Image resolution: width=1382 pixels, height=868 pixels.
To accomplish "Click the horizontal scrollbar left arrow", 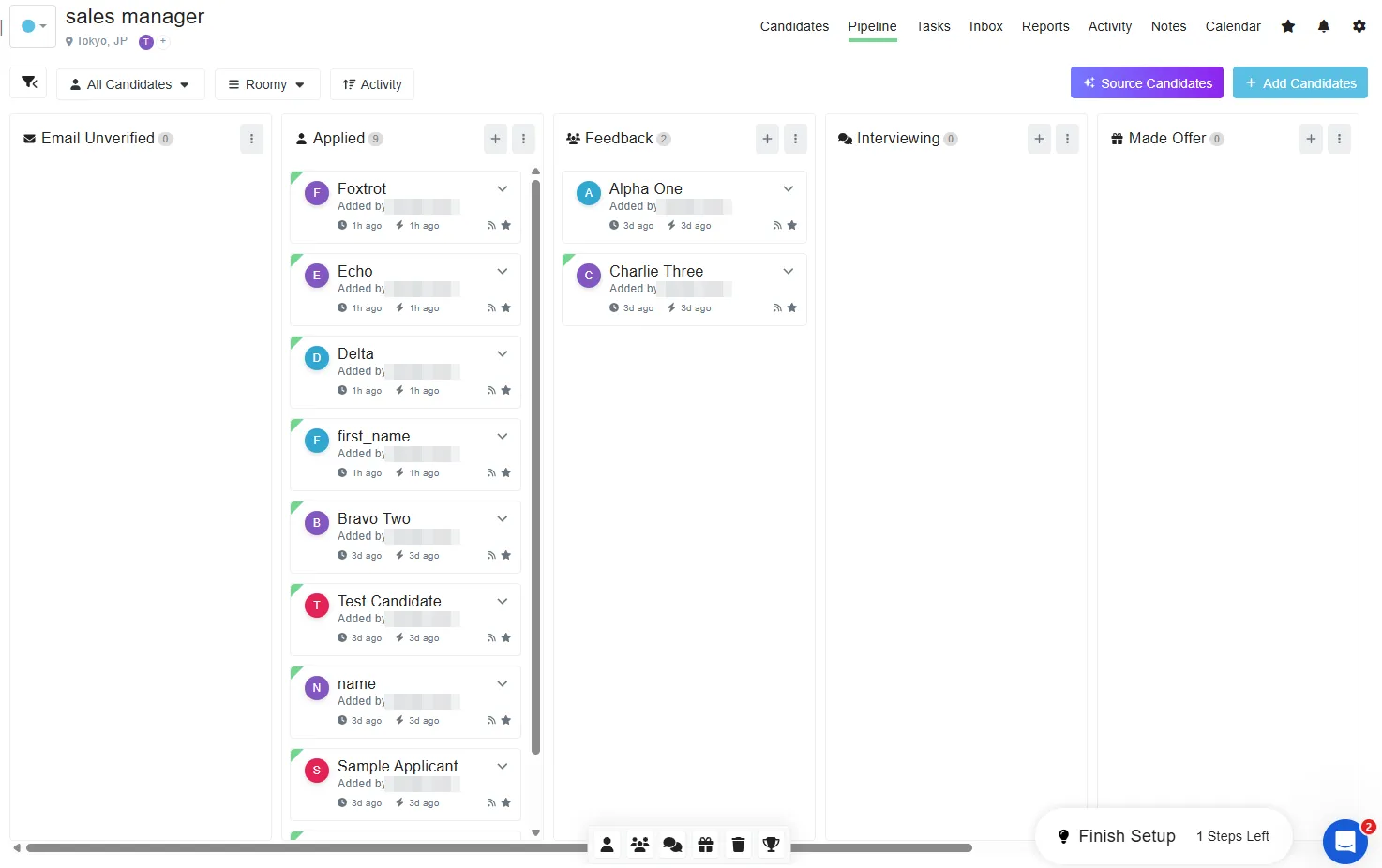I will (x=17, y=847).
